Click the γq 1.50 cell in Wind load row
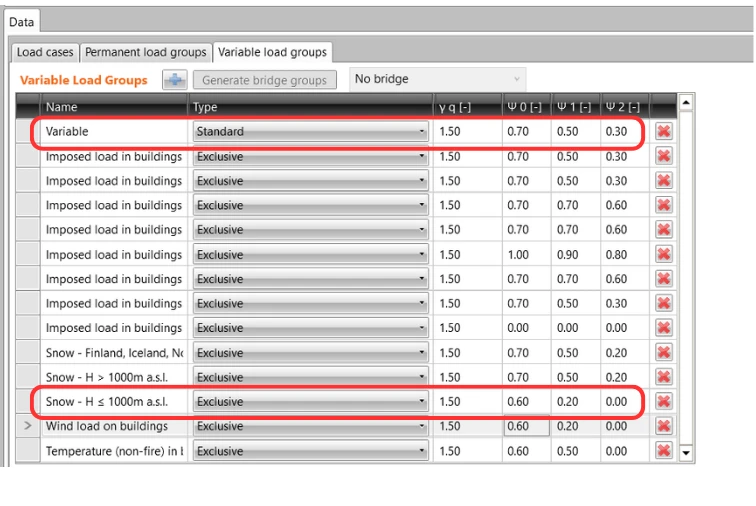The image size is (756, 506). pos(468,426)
